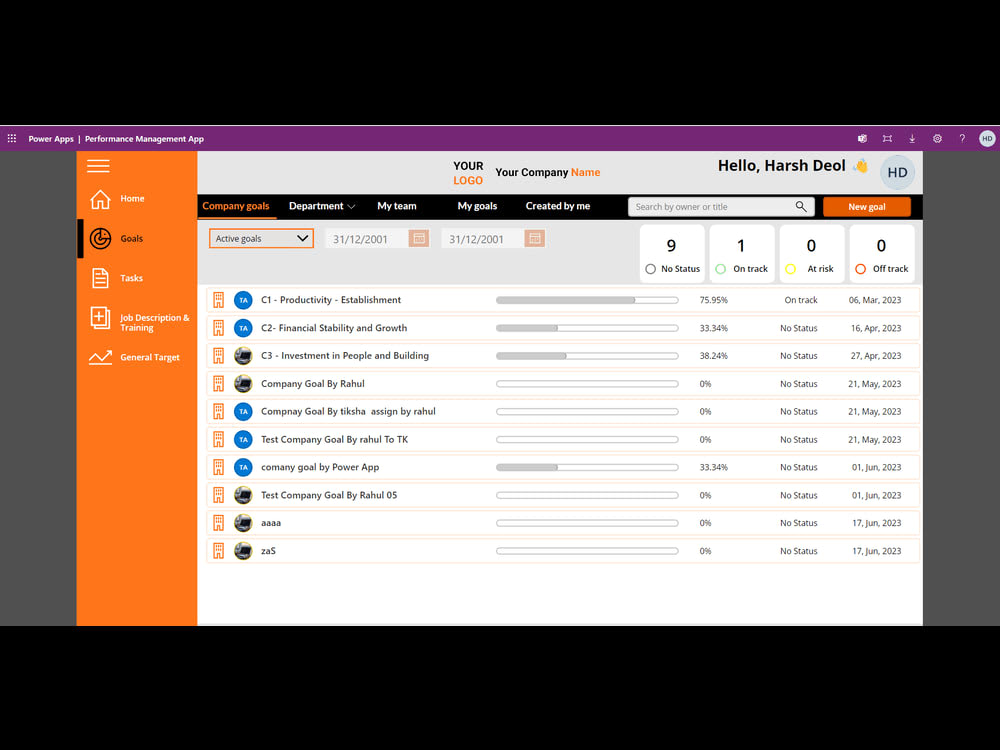Select the Home icon in the sidebar
1000x750 pixels.
100,199
